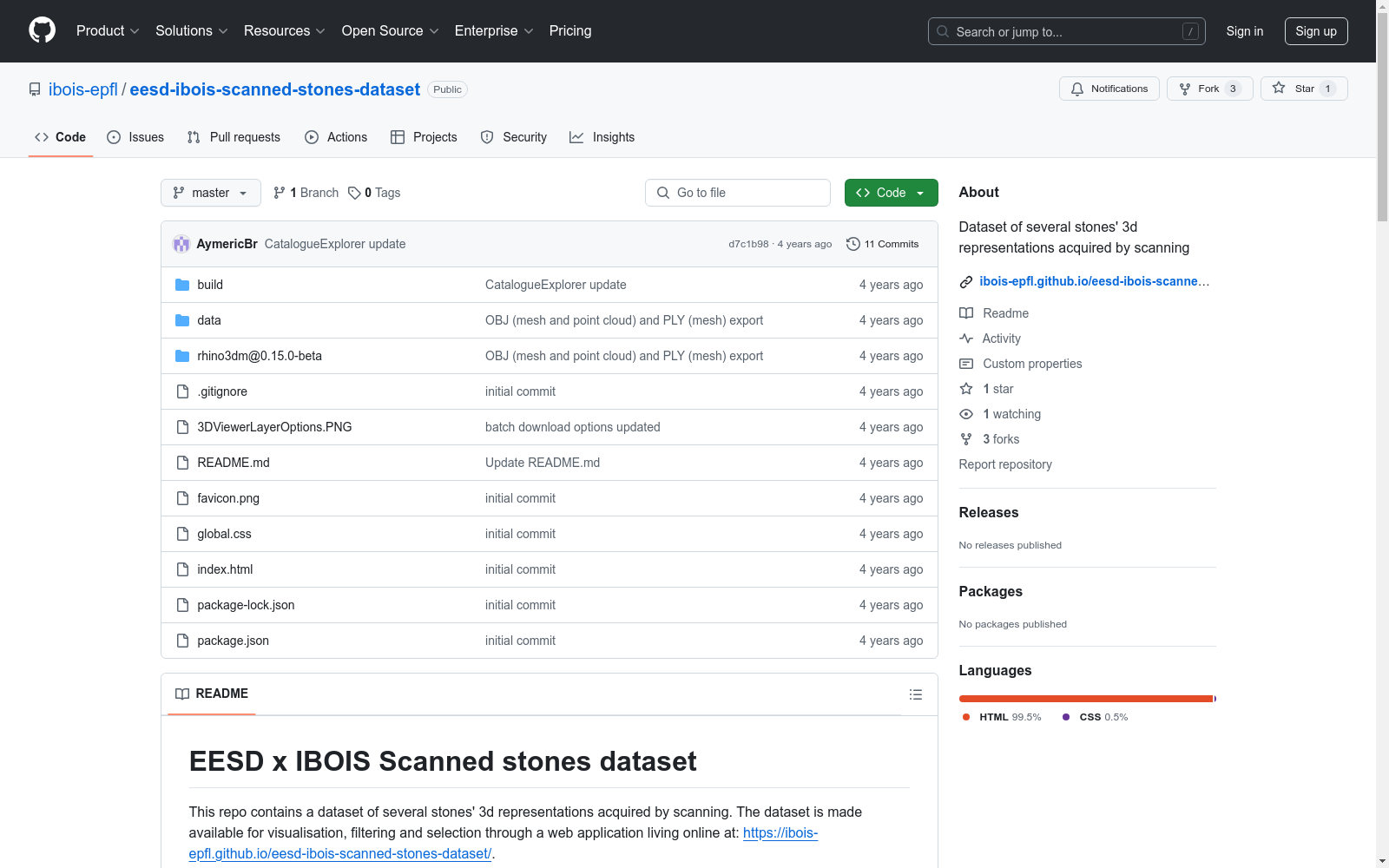
Task: Click the rhino3dm submodule folder icon
Action: click(182, 356)
